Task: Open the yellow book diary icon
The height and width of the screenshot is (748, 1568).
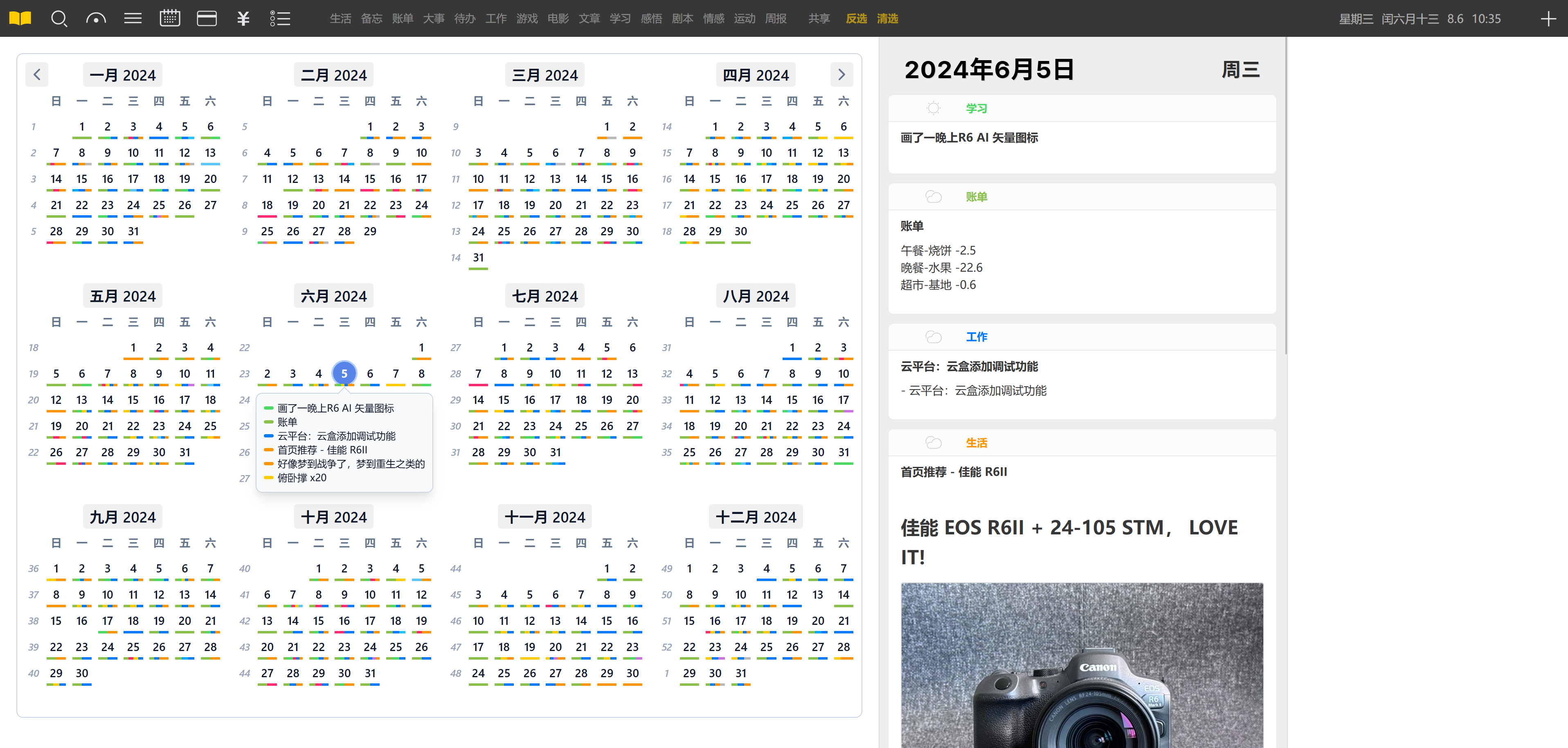Action: 20,18
